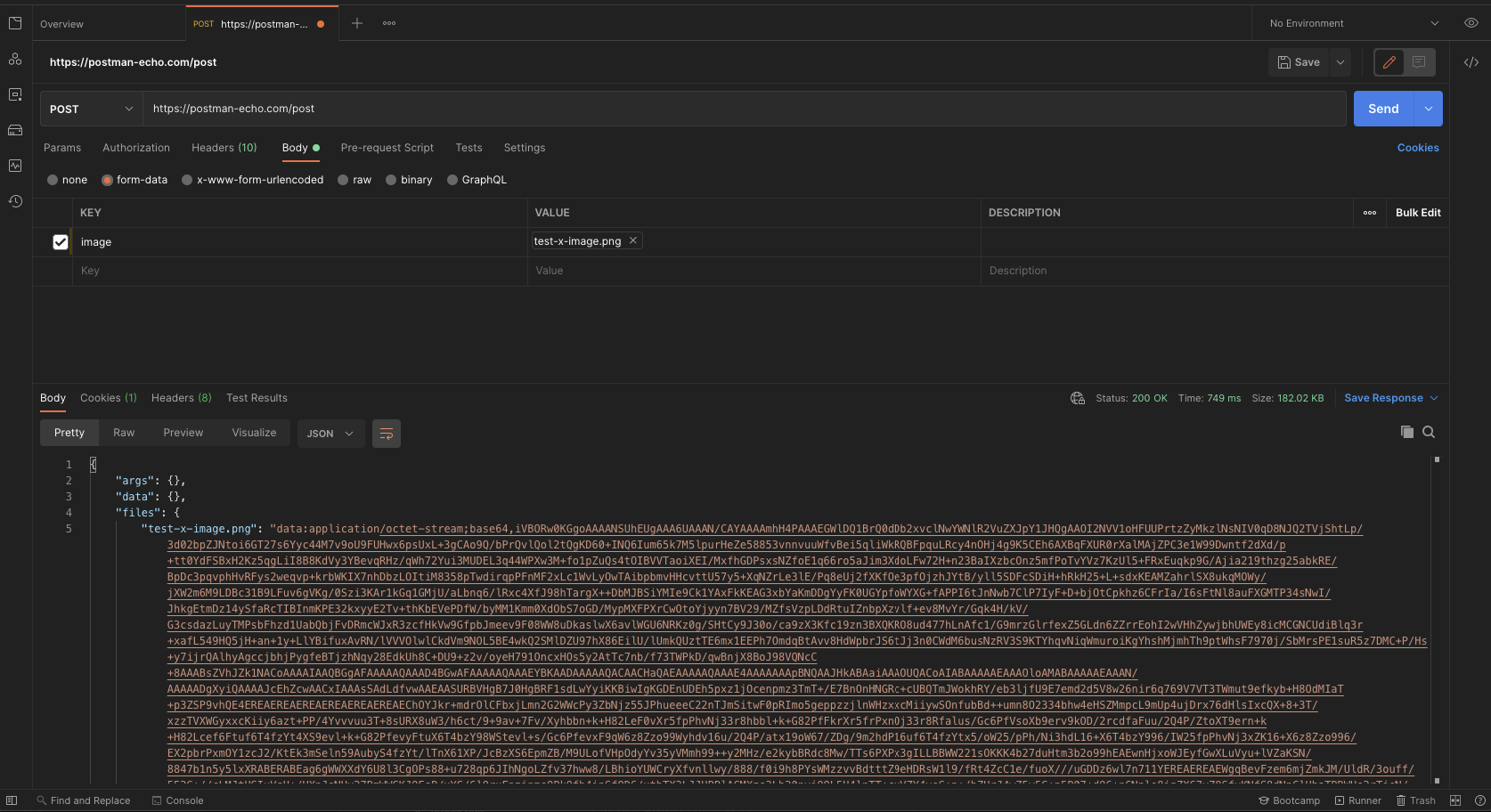This screenshot has height=812, width=1491.
Task: Open the POST method dropdown
Action: [89, 108]
